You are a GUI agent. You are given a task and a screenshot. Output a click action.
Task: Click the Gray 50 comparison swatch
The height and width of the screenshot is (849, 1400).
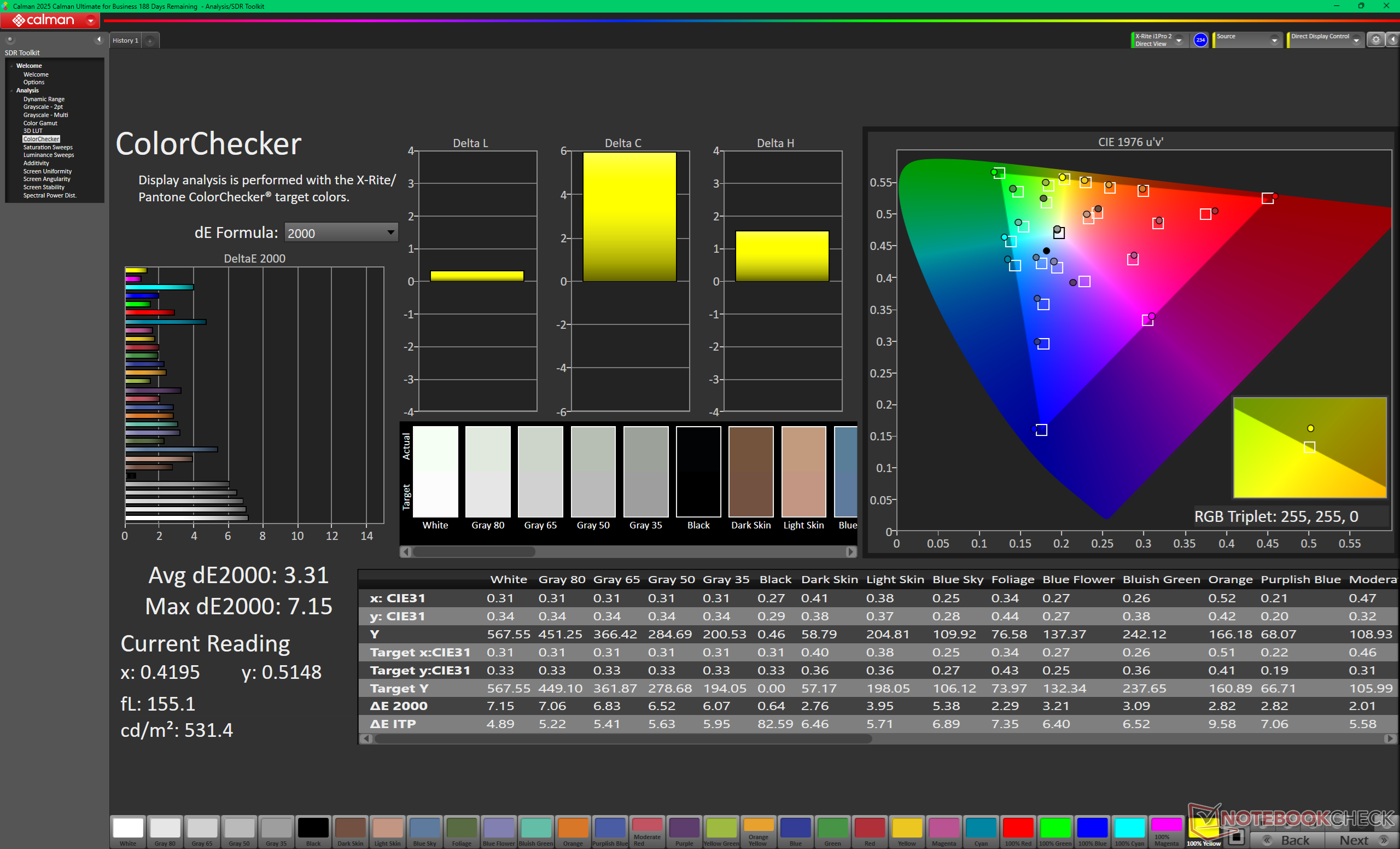pyautogui.click(x=593, y=472)
